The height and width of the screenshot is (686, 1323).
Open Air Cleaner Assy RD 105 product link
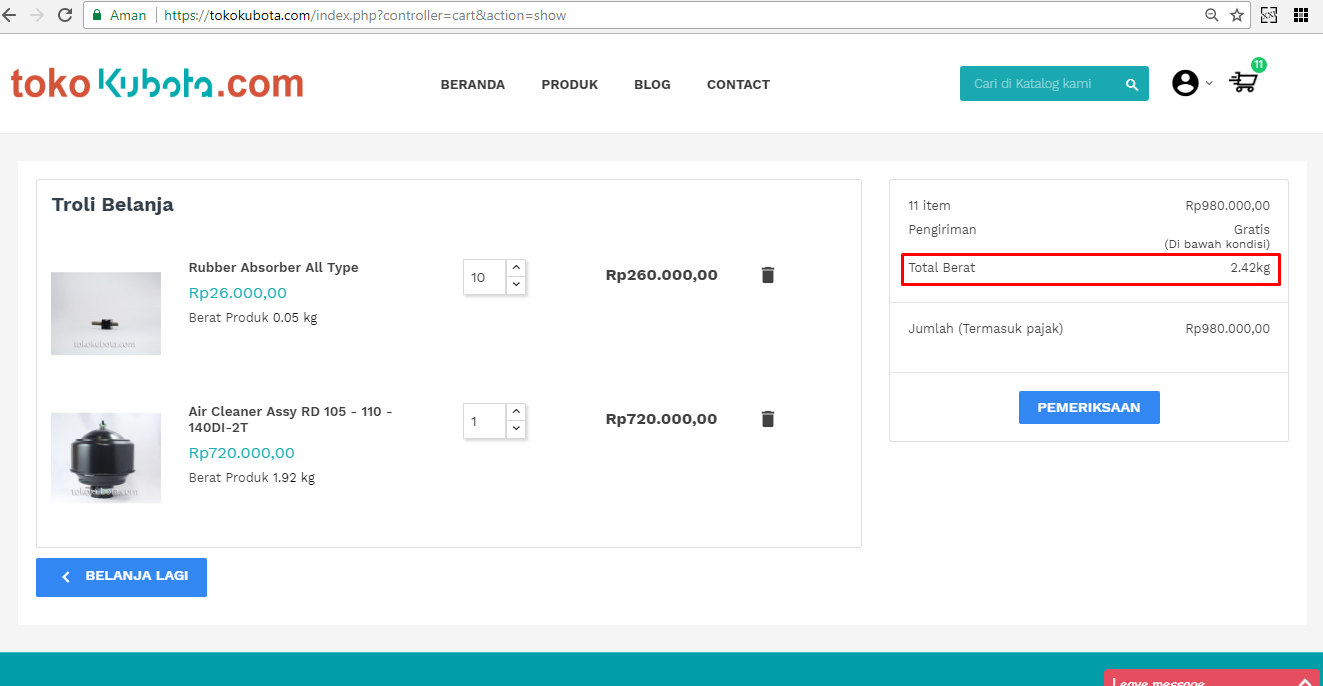click(290, 419)
